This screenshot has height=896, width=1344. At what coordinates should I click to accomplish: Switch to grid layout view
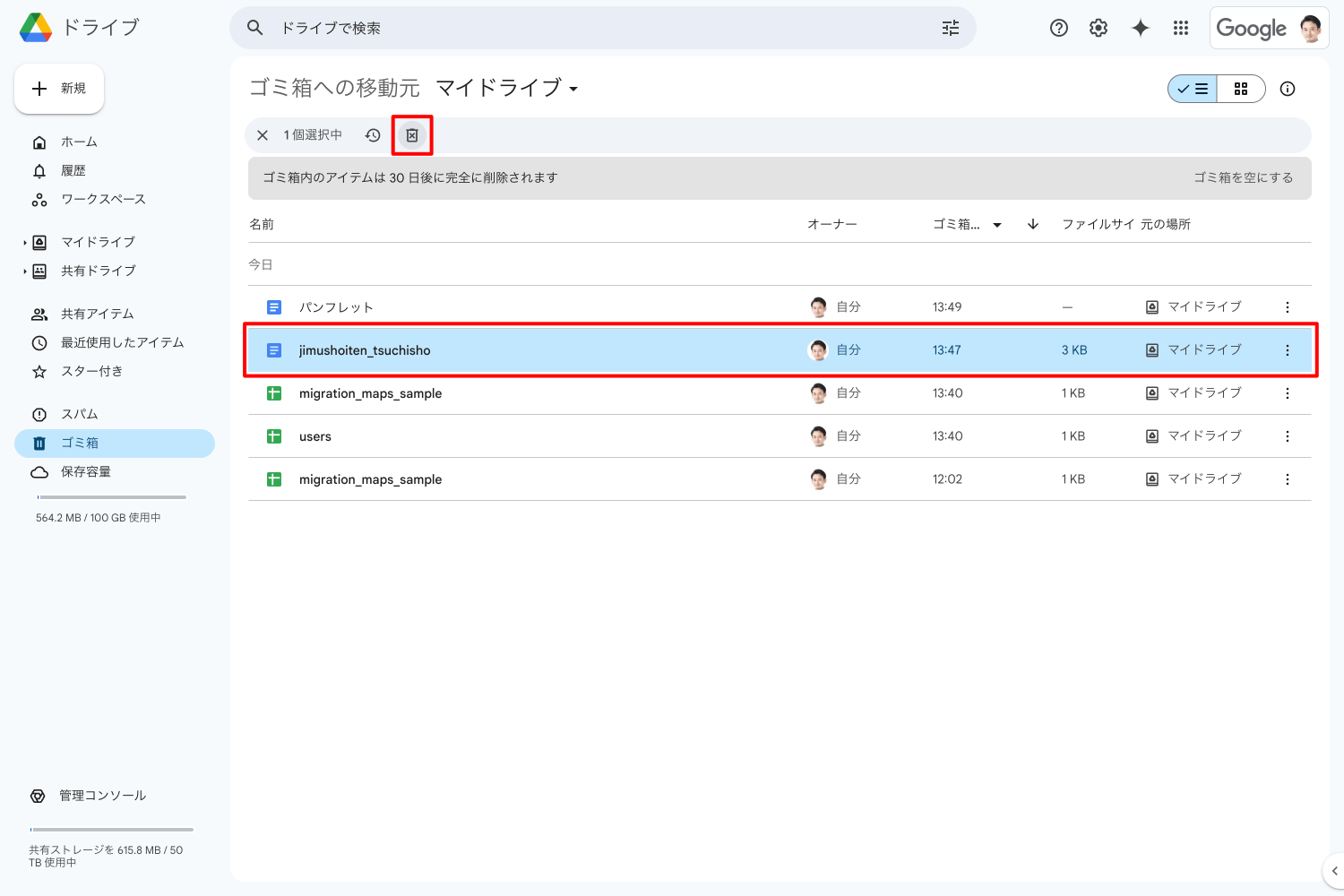[1241, 89]
